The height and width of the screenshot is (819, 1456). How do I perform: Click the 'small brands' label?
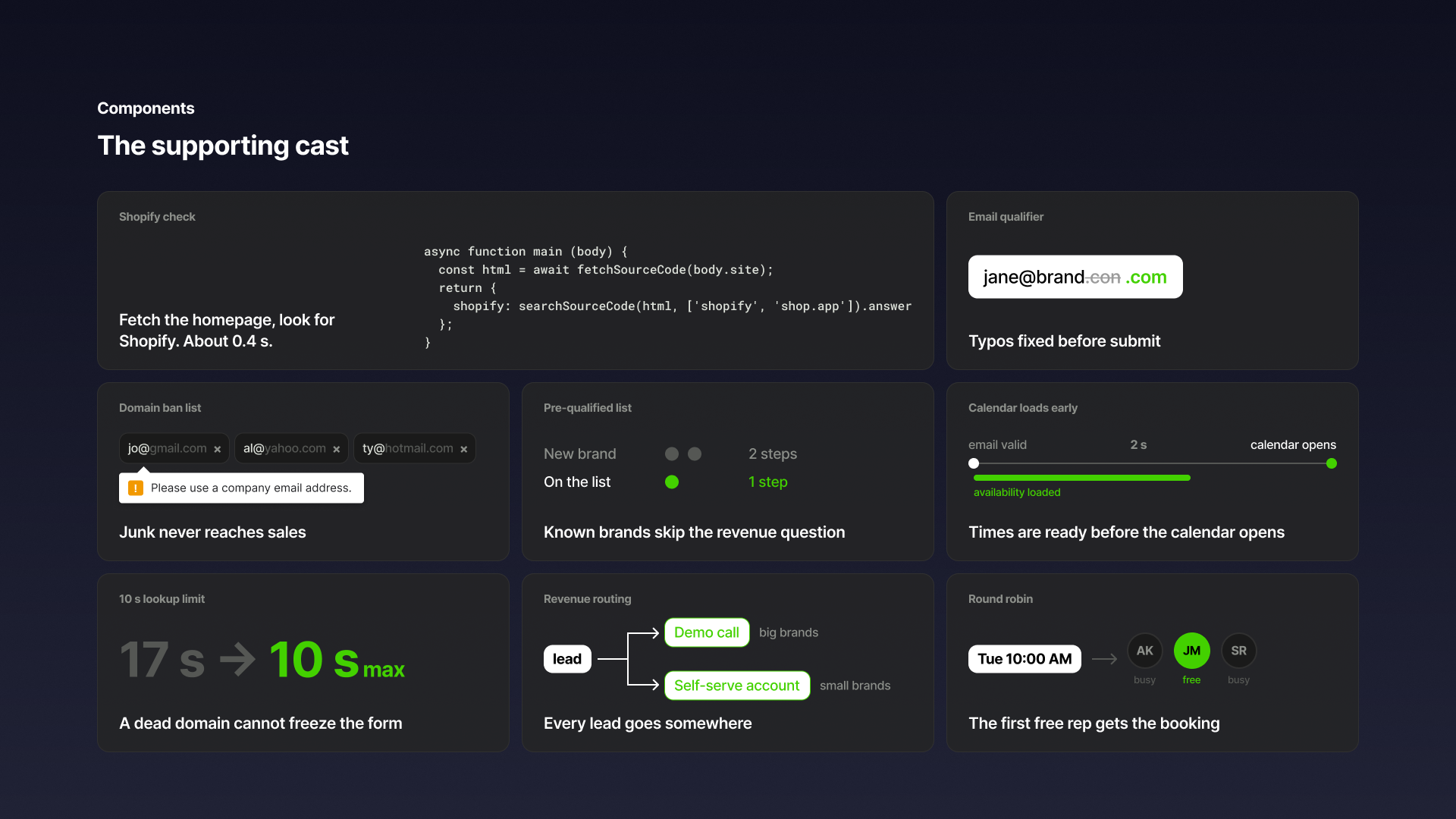point(855,686)
